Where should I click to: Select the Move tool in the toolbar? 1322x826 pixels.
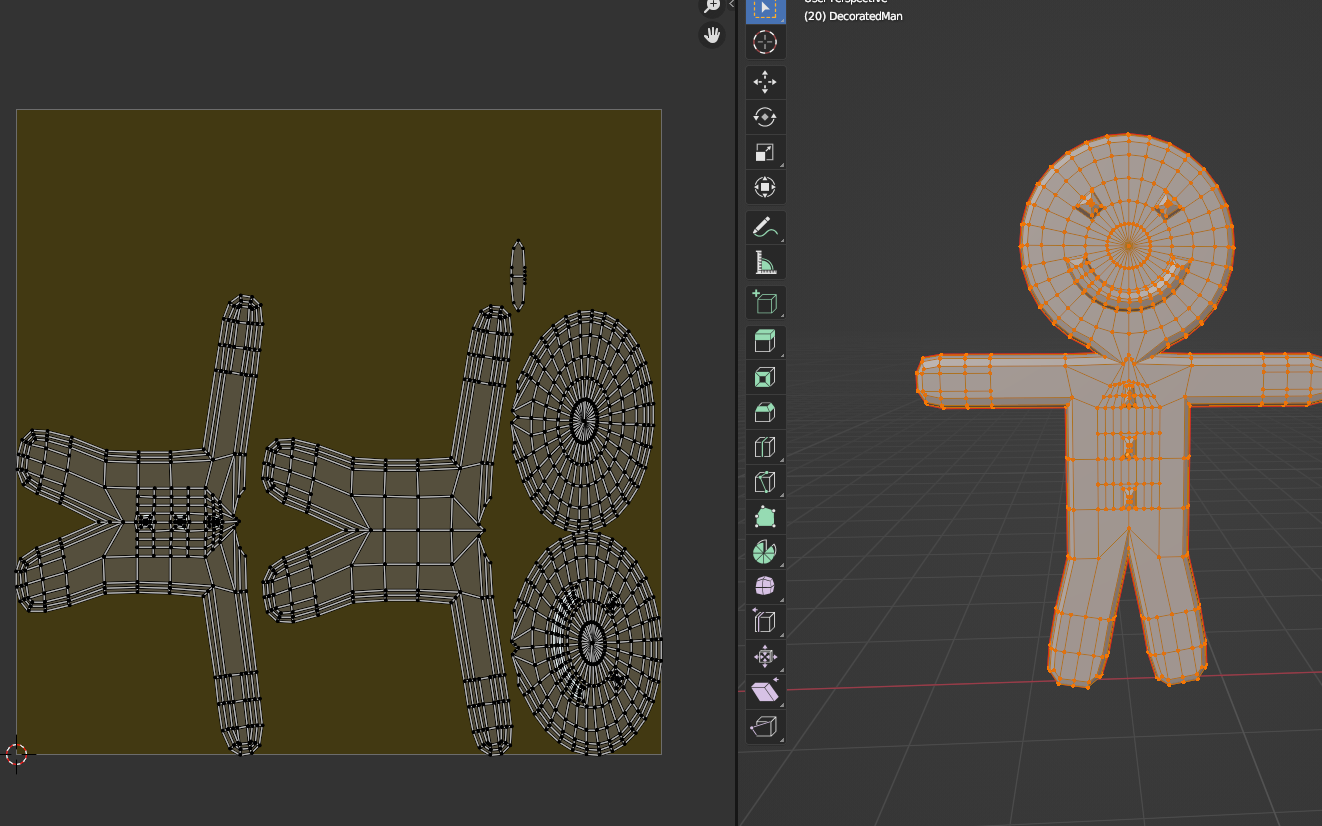[765, 83]
